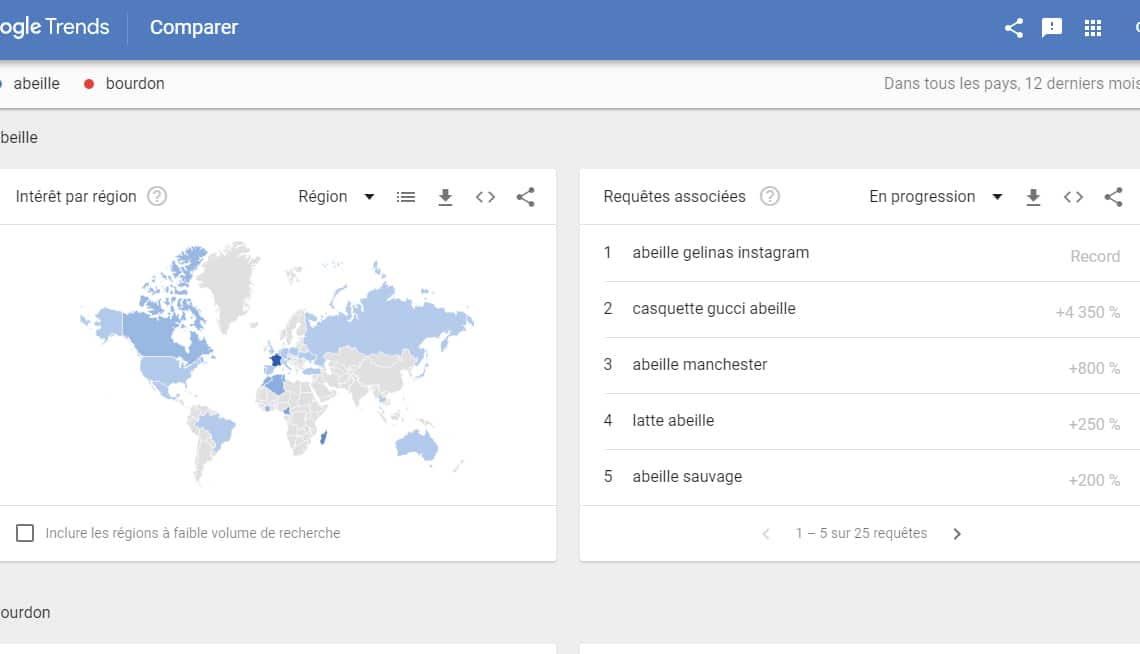Viewport: 1140px width, 654px height.
Task: Open embed code for Intérêt par région
Action: [486, 197]
